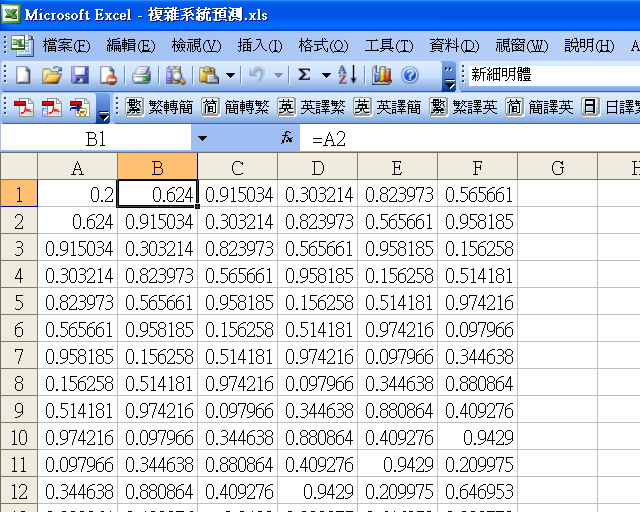The width and height of the screenshot is (640, 512).
Task: Click cell C3 containing 0.823973
Action: [x=237, y=248]
